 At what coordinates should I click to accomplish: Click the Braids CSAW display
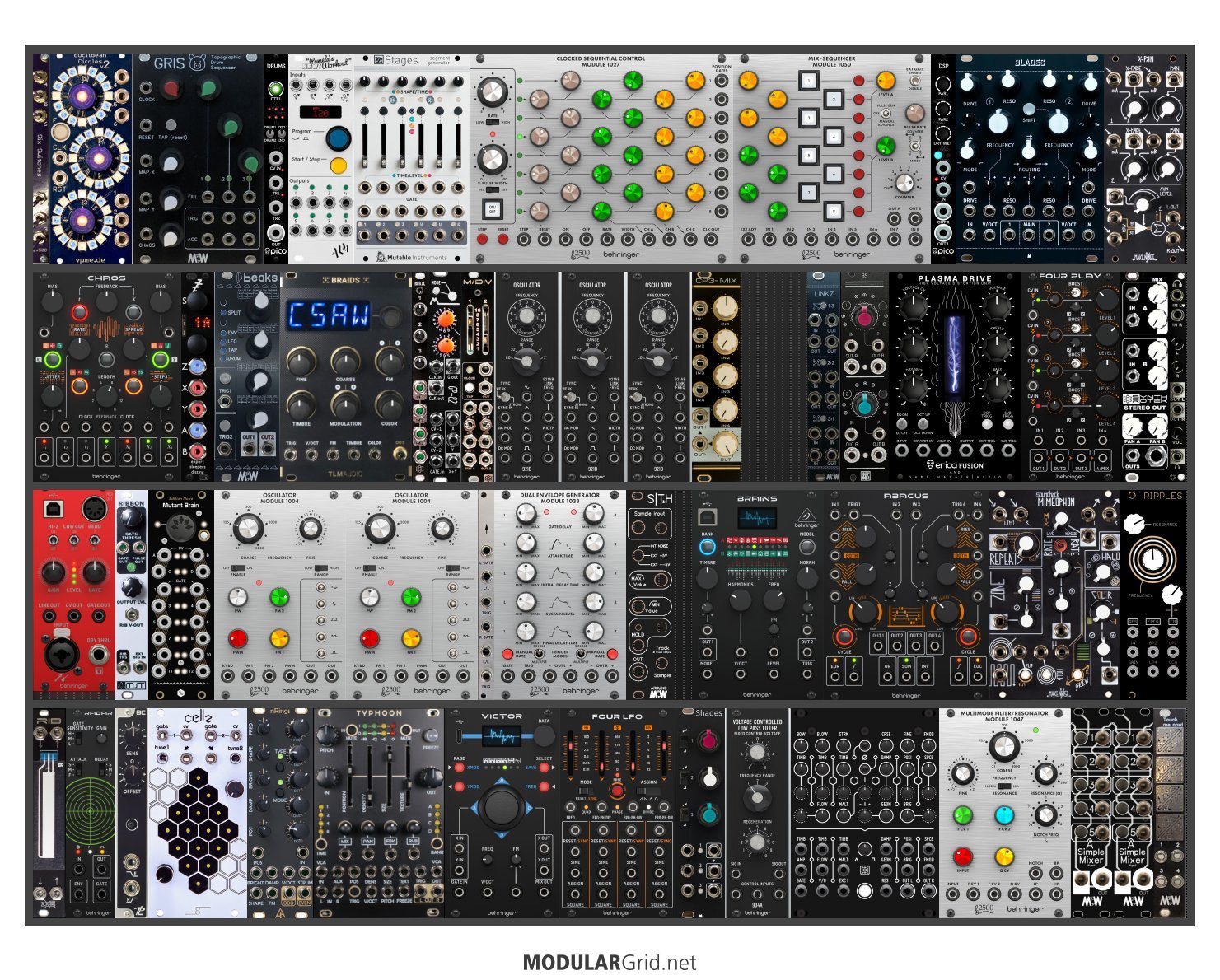click(330, 315)
